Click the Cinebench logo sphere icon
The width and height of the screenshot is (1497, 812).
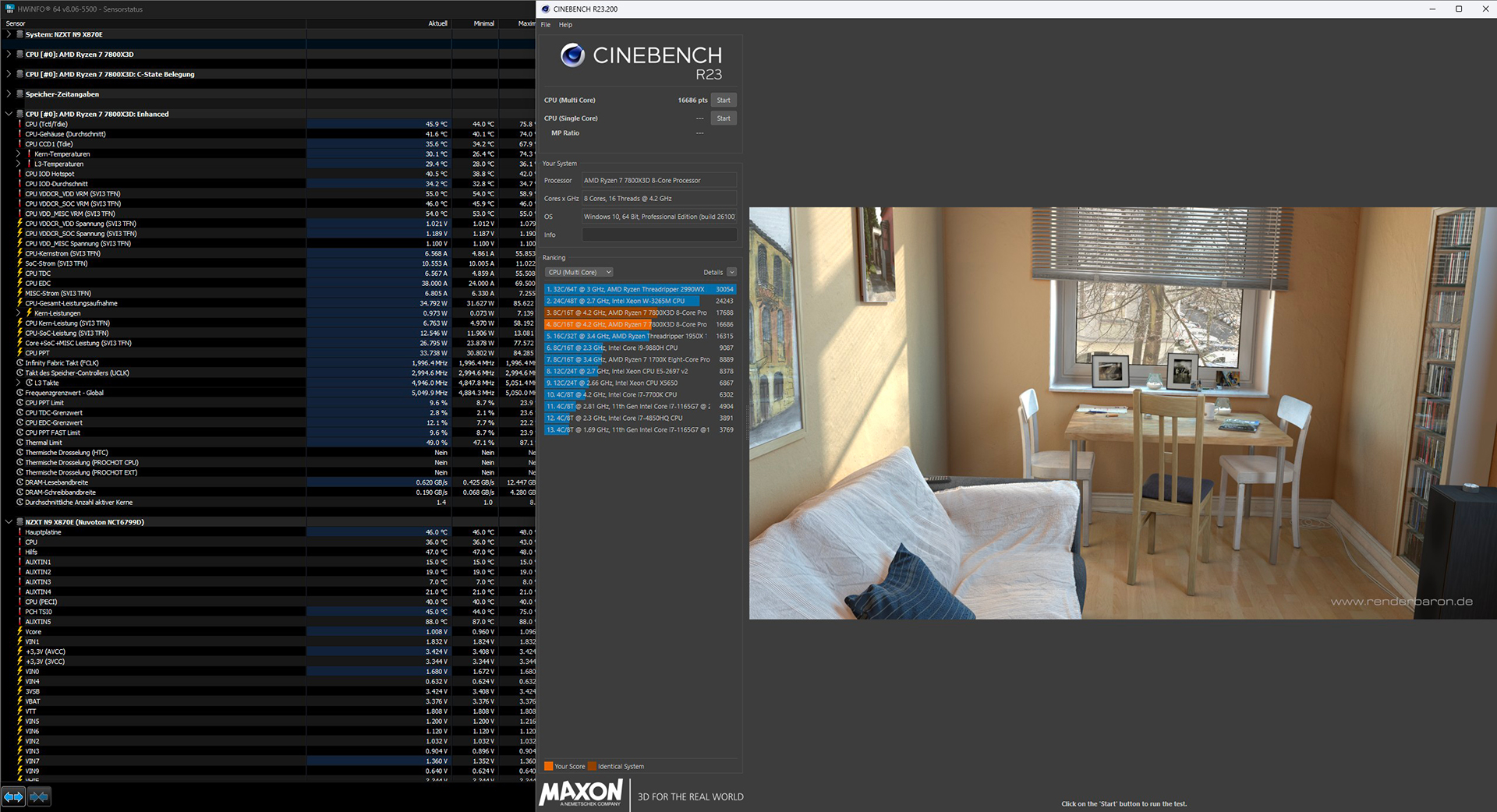[572, 55]
